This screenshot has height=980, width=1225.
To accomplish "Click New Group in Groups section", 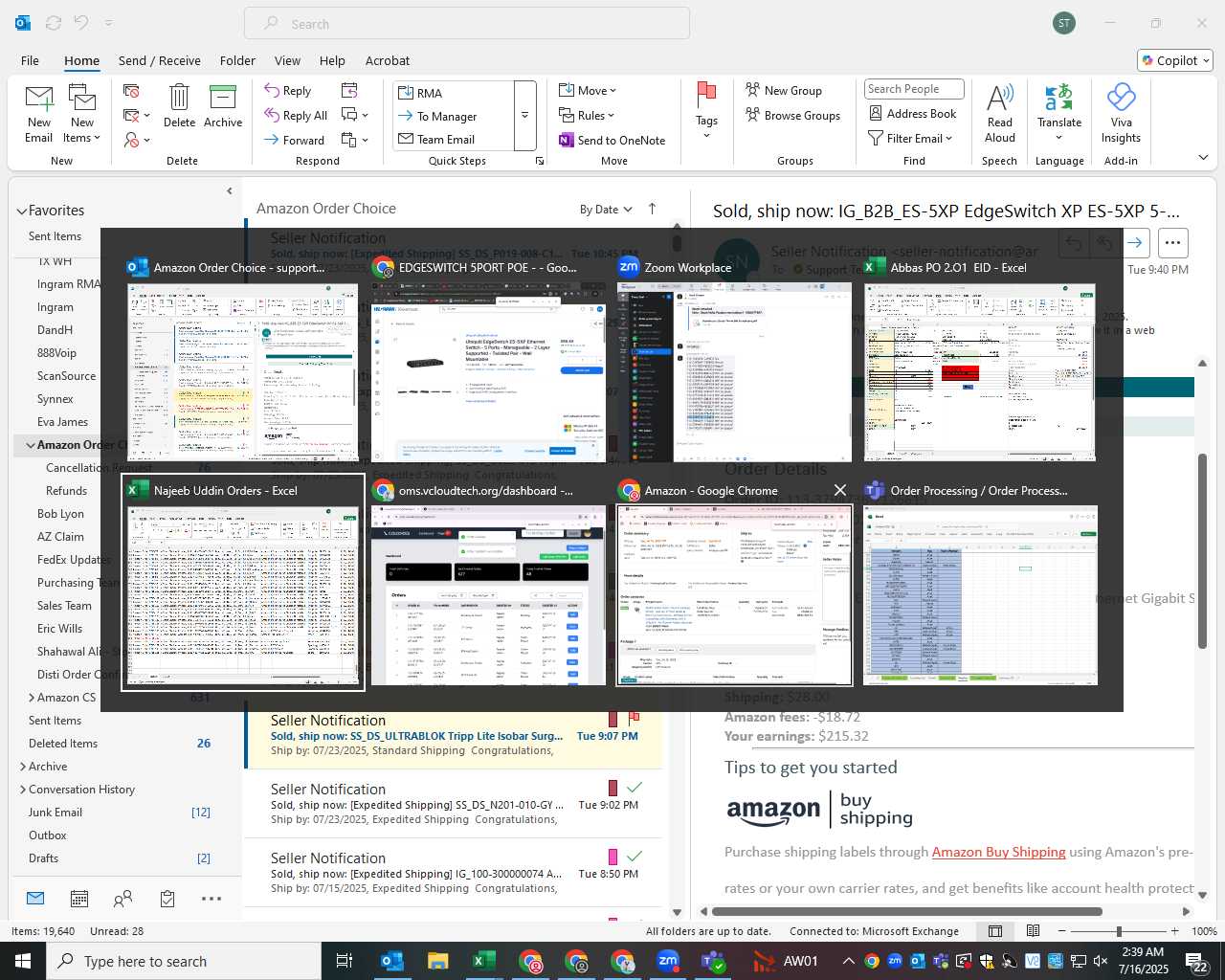I will (784, 90).
